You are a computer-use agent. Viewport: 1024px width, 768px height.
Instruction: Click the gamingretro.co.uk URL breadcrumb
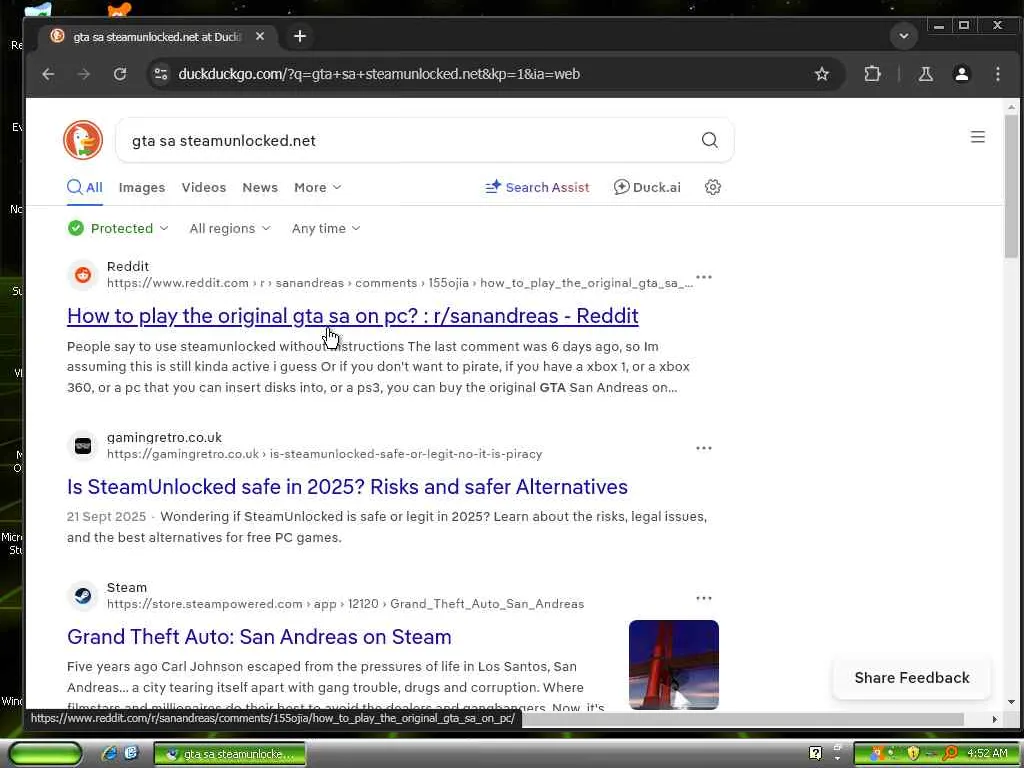(325, 454)
